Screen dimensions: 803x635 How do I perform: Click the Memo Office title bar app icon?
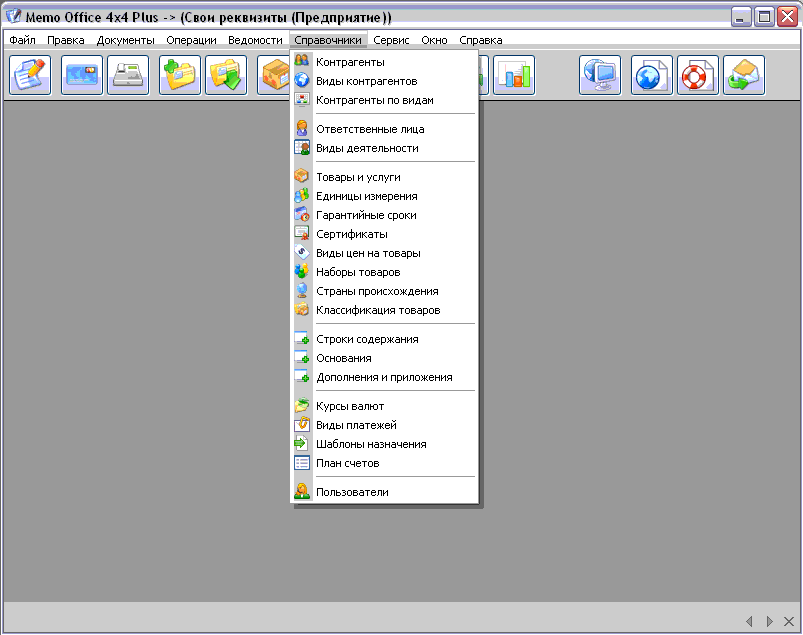pyautogui.click(x=13, y=16)
